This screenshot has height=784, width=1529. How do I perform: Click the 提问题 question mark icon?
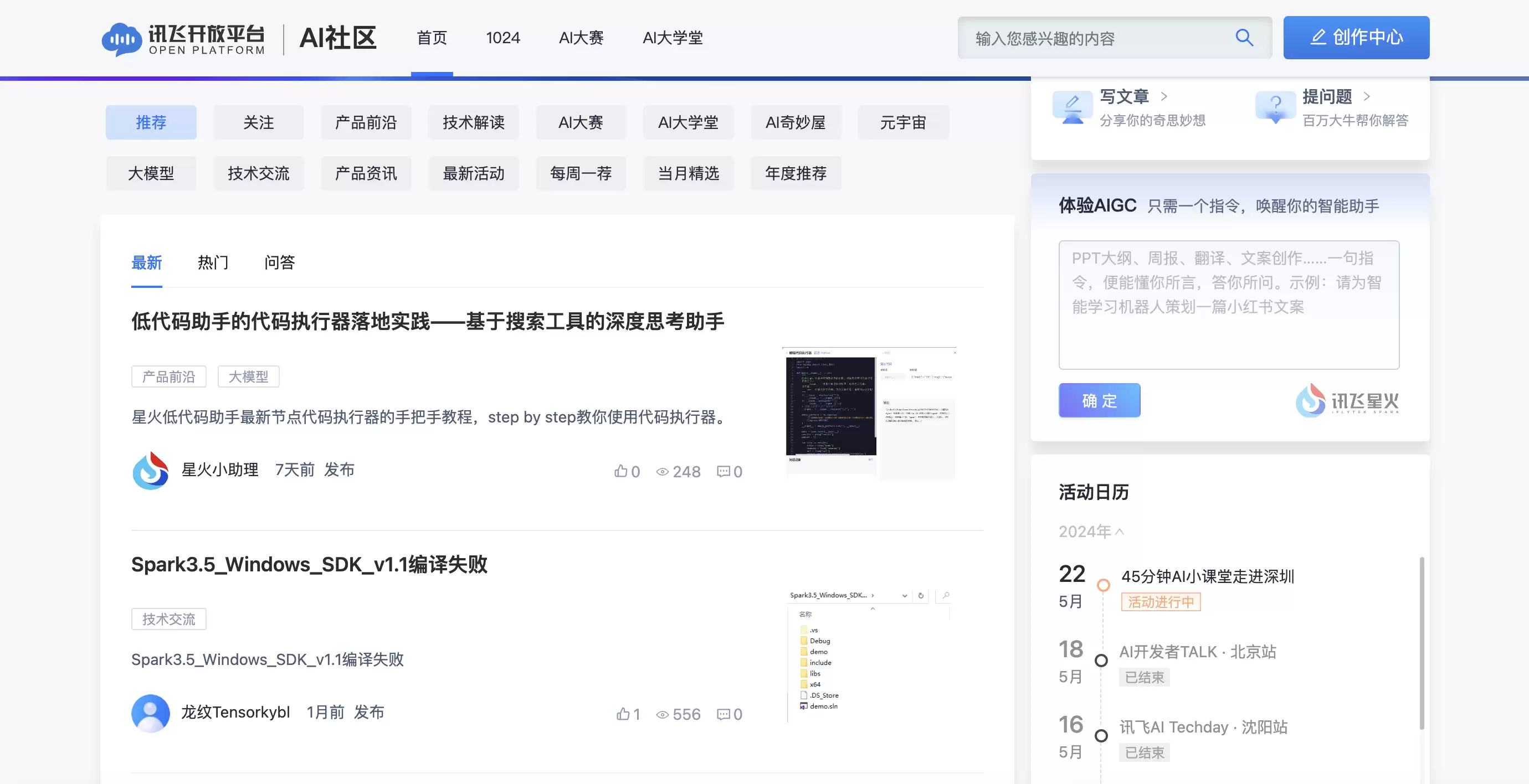click(x=1275, y=107)
